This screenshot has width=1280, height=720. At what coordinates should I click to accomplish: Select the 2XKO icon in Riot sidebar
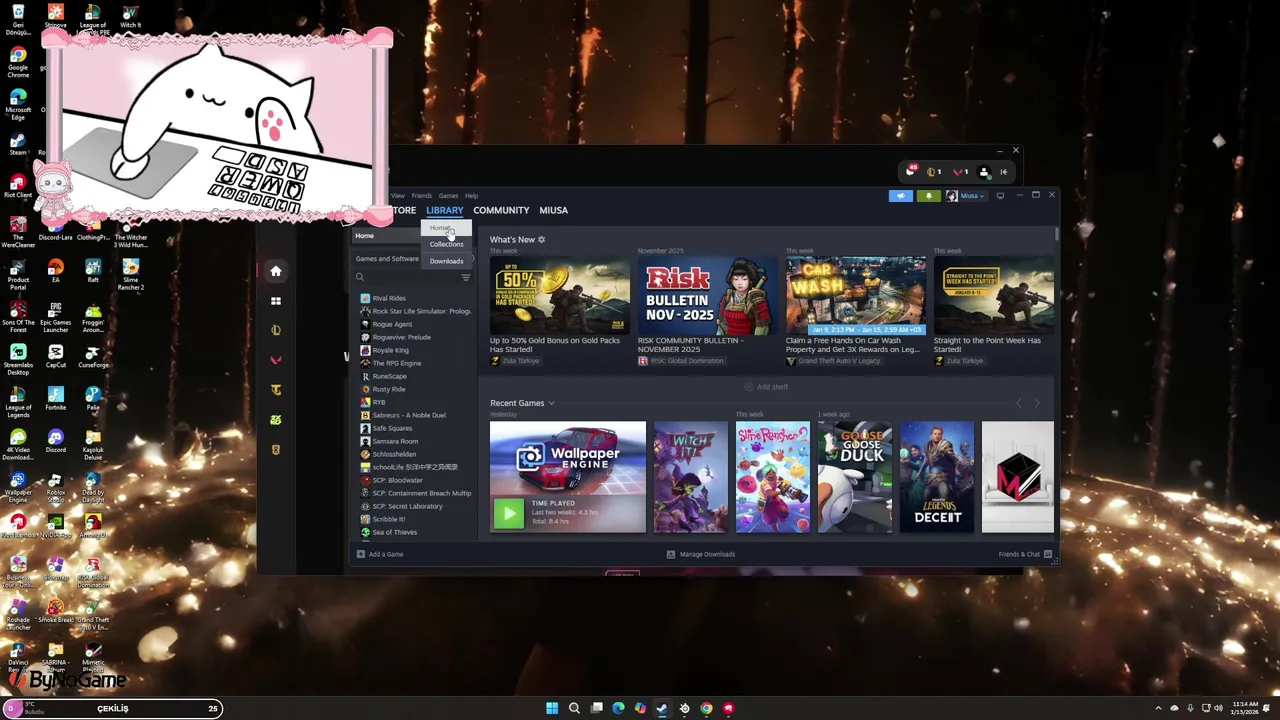coord(276,420)
